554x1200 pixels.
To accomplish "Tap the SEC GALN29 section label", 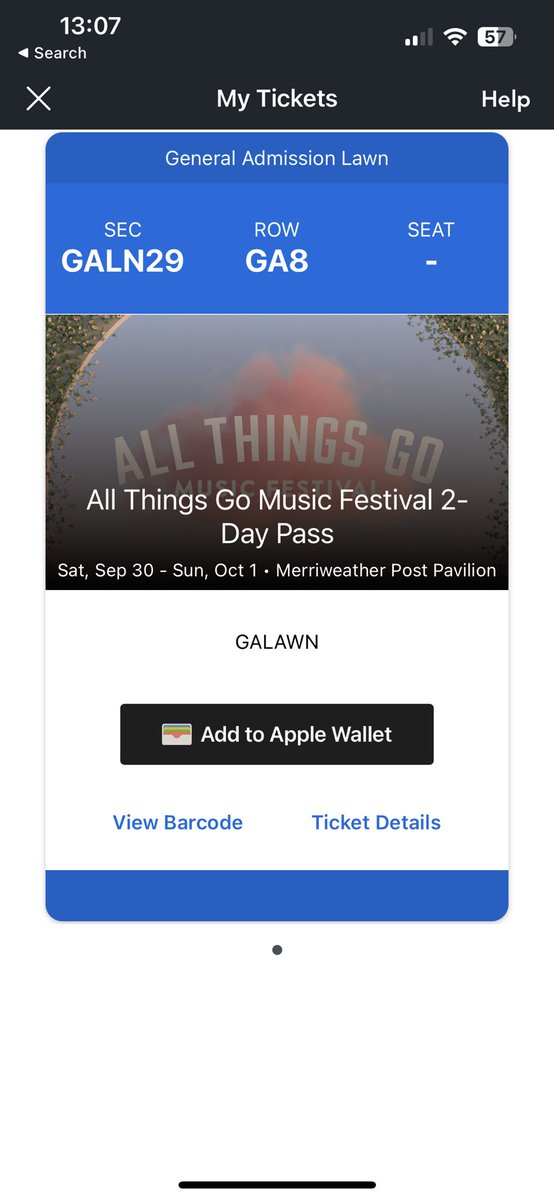I will 123,247.
